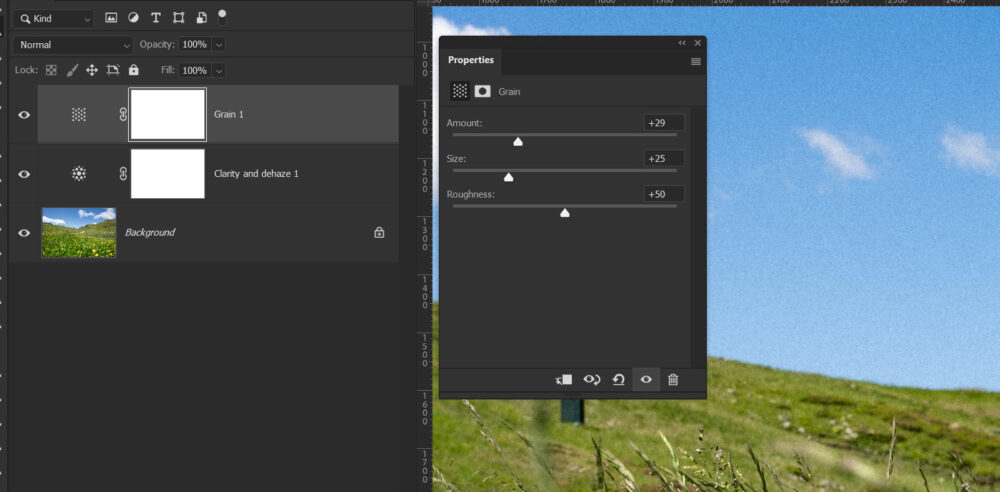Image resolution: width=1000 pixels, height=492 pixels.
Task: Click the shape layer filter icon
Action: coord(178,18)
